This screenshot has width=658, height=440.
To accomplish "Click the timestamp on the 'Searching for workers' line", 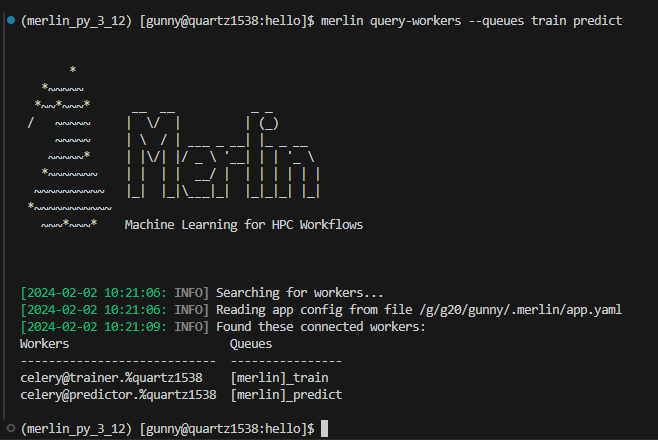I will pyautogui.click(x=93, y=292).
